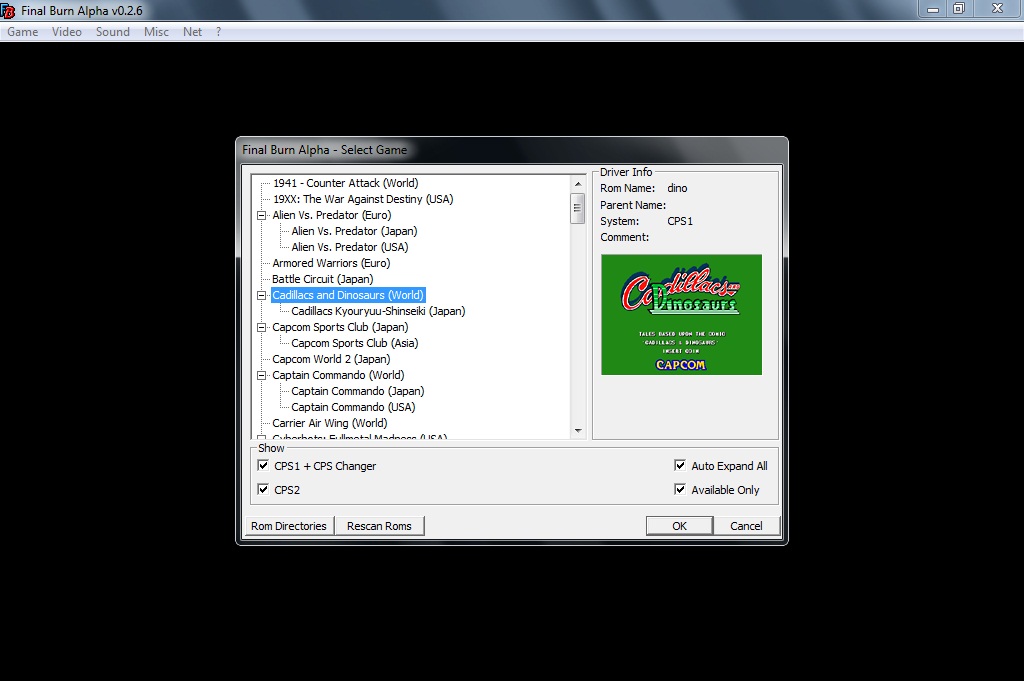Open the Misc menu
Image resolution: width=1024 pixels, height=681 pixels.
[156, 32]
